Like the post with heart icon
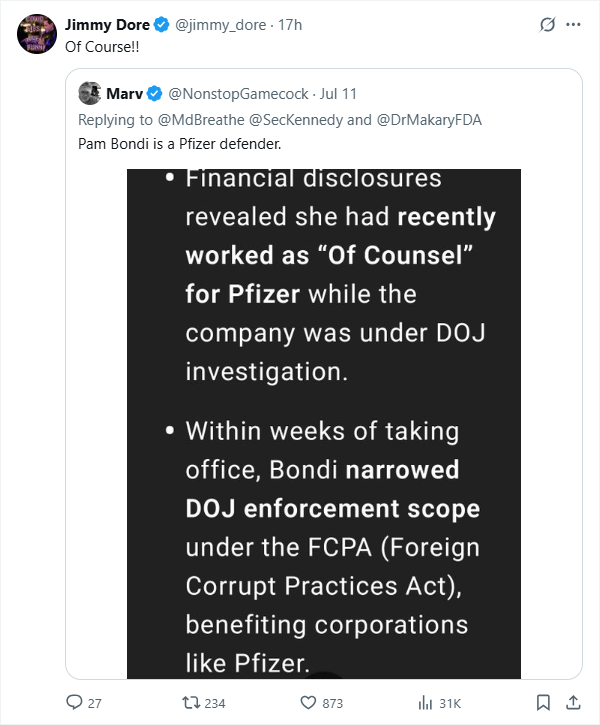This screenshot has width=600, height=725. point(308,703)
